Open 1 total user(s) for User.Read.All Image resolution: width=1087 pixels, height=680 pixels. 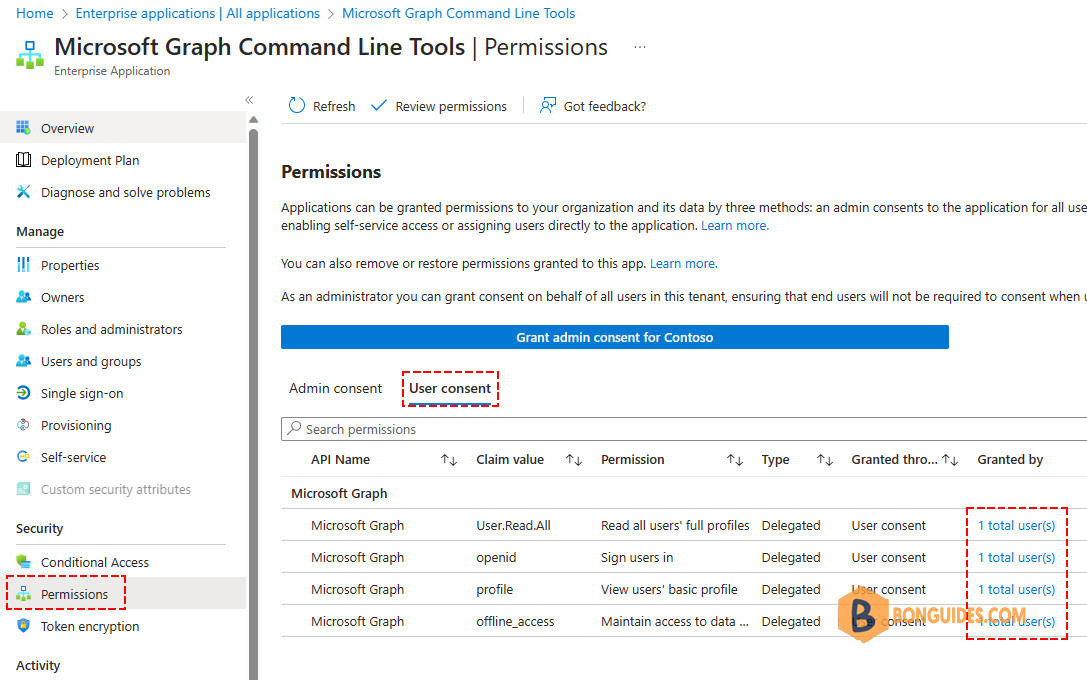pos(1016,525)
